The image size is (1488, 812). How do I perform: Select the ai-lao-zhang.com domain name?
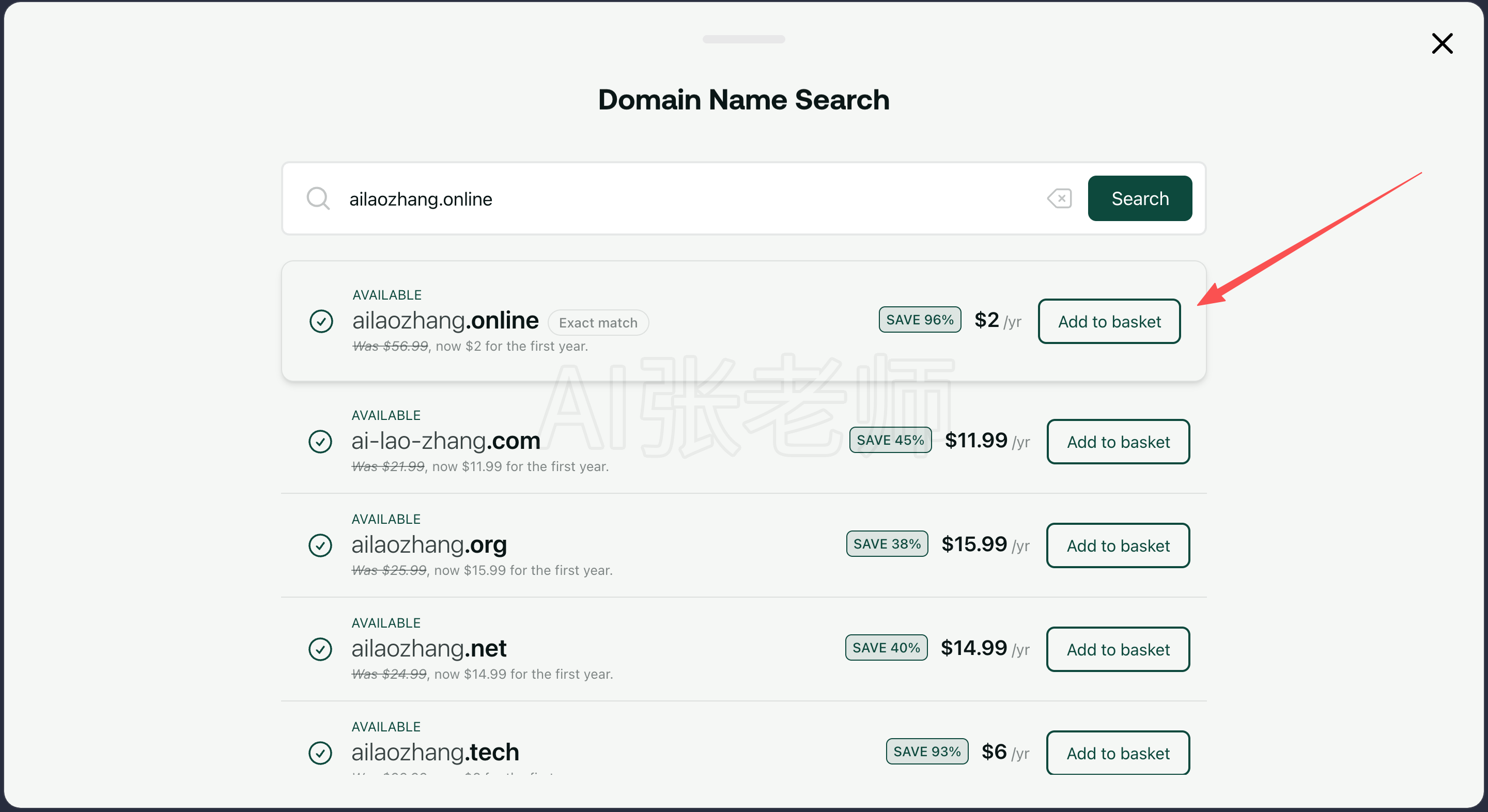[445, 441]
